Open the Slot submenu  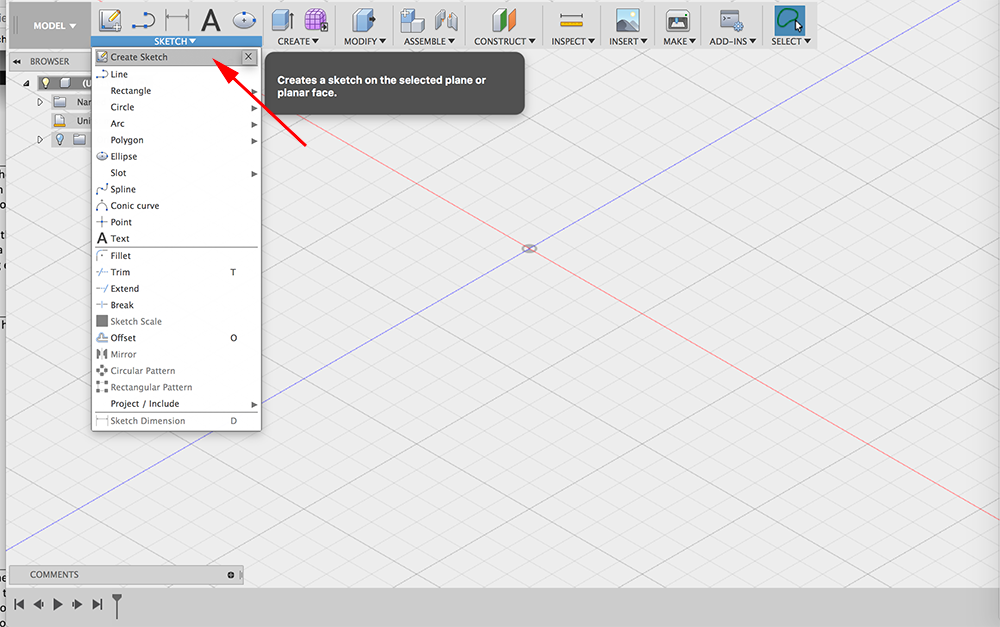click(177, 173)
